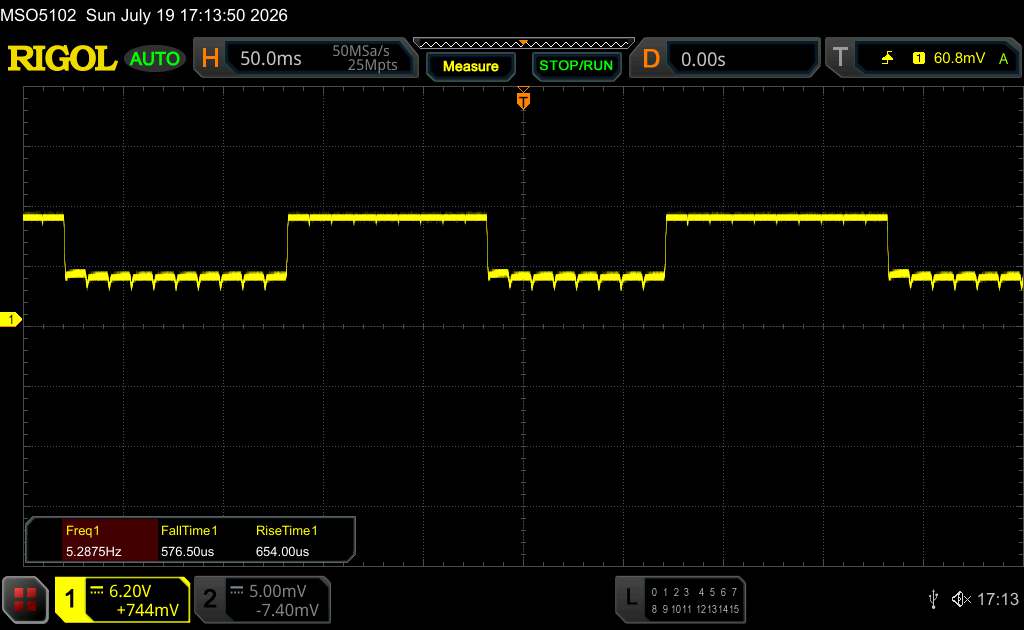
Task: Click the digital channels 0-7 row
Action: click(x=694, y=592)
